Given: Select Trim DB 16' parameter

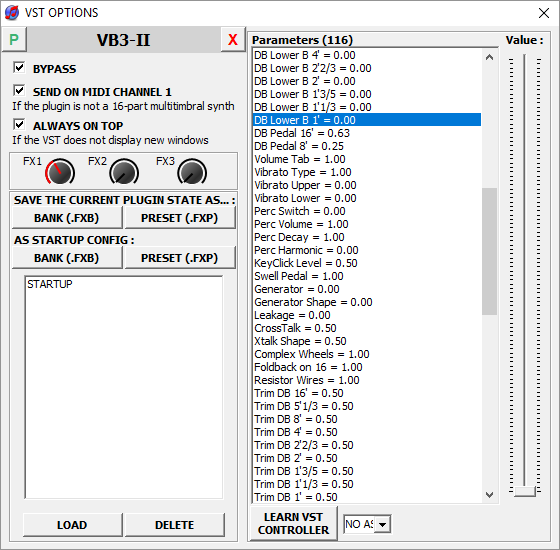Looking at the screenshot, I should pyautogui.click(x=367, y=393).
